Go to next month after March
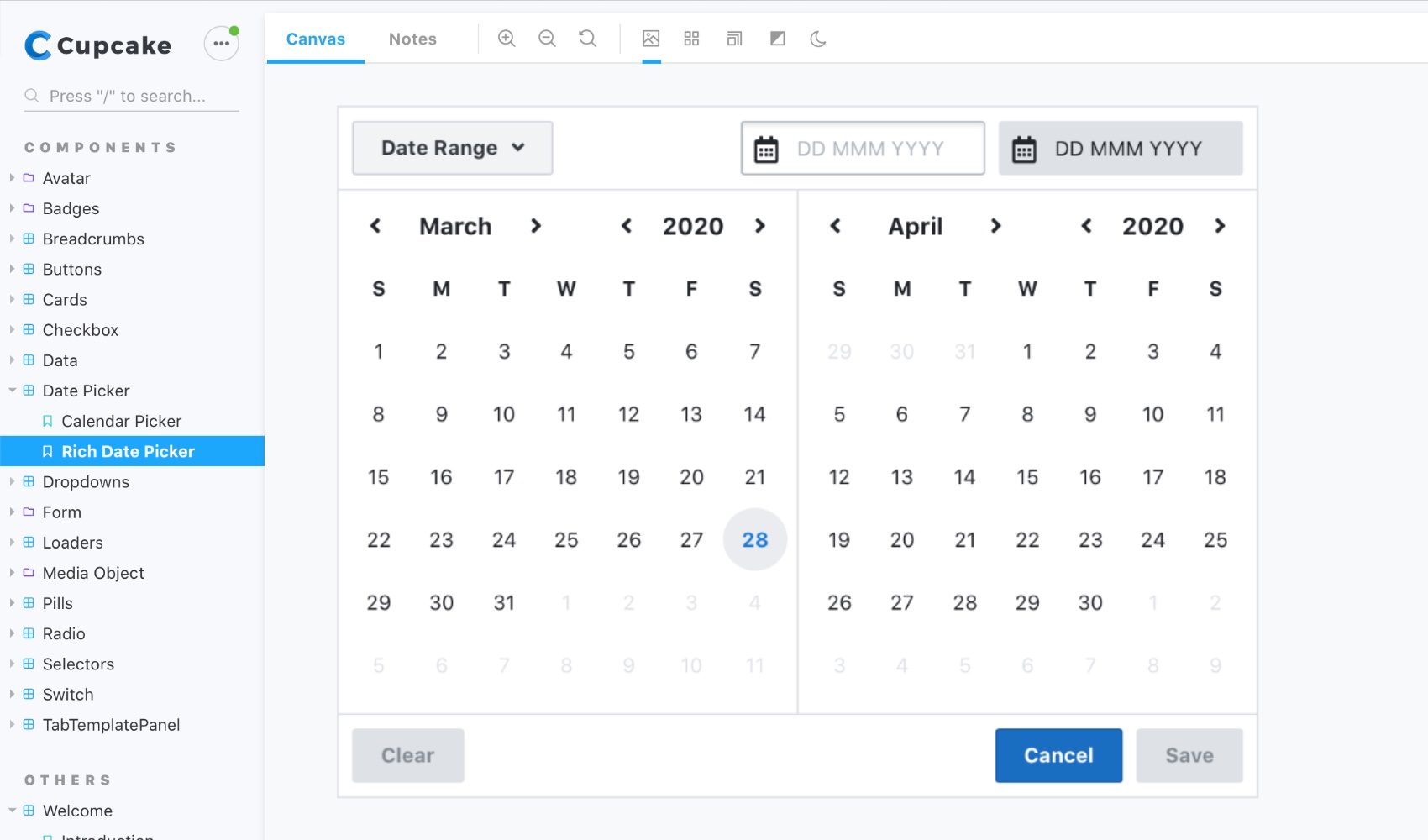The height and width of the screenshot is (840, 1428). coord(536,226)
